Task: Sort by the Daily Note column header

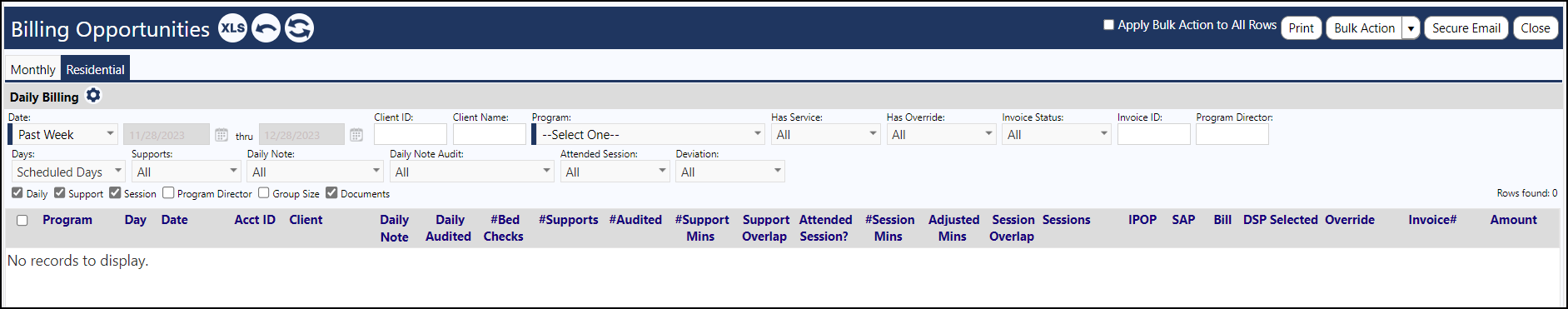Action: 395,228
